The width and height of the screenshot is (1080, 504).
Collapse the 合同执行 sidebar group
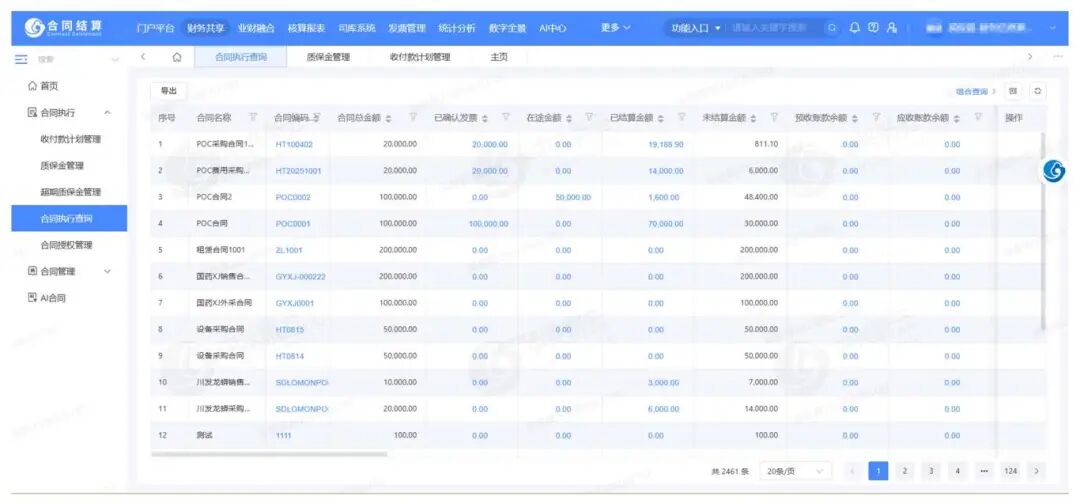tap(107, 113)
